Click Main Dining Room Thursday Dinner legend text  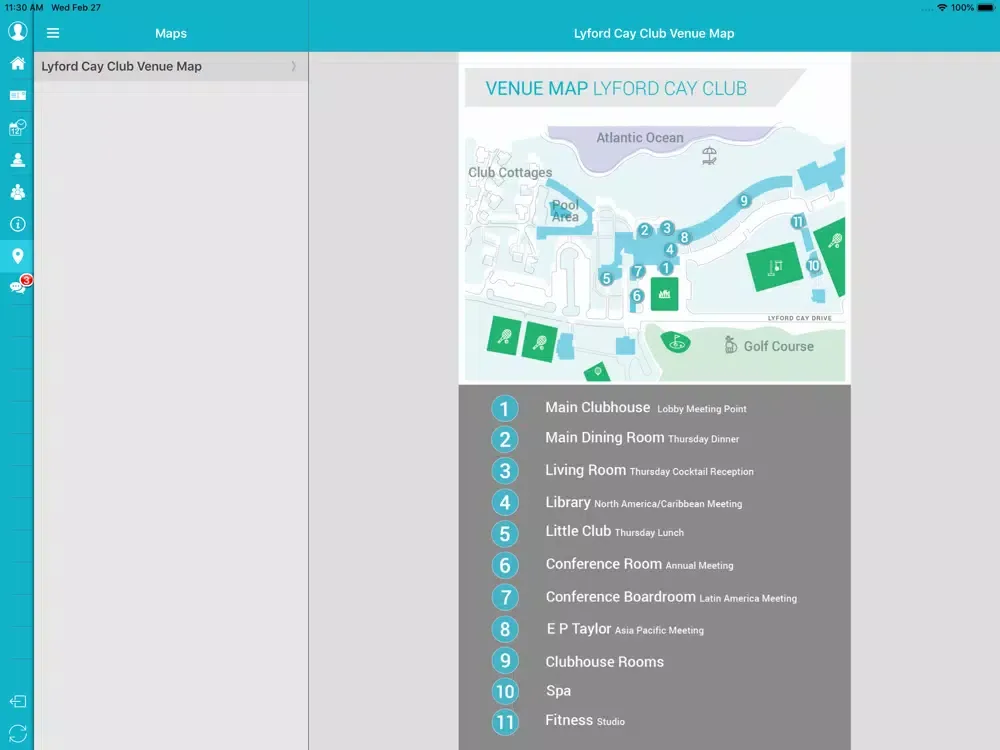[x=642, y=438]
